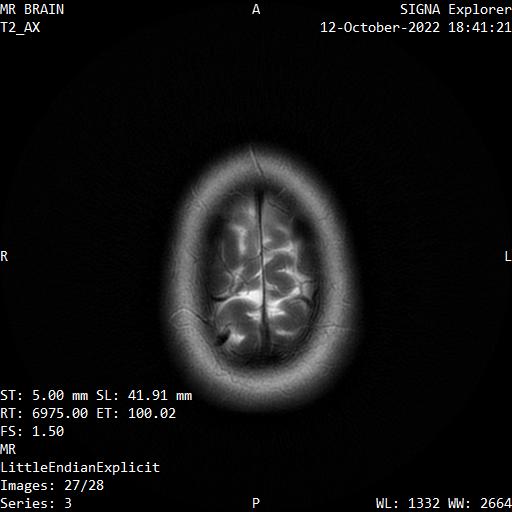Click the anterior 'A' orientation marker

point(256,9)
